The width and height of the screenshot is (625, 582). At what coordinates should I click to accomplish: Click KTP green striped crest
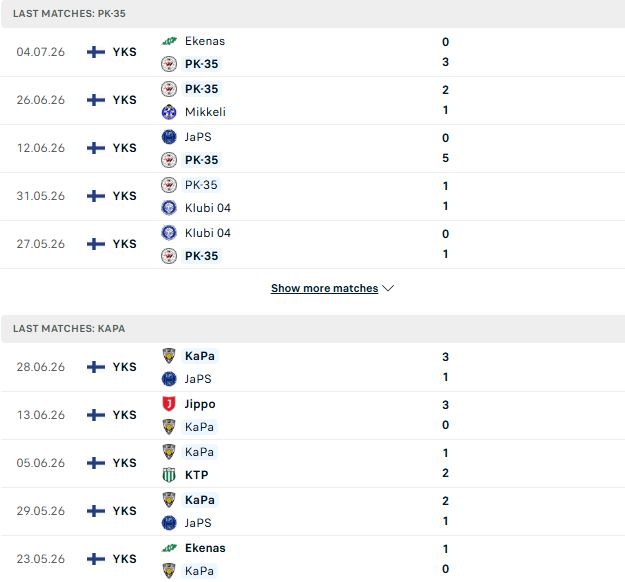(x=169, y=475)
